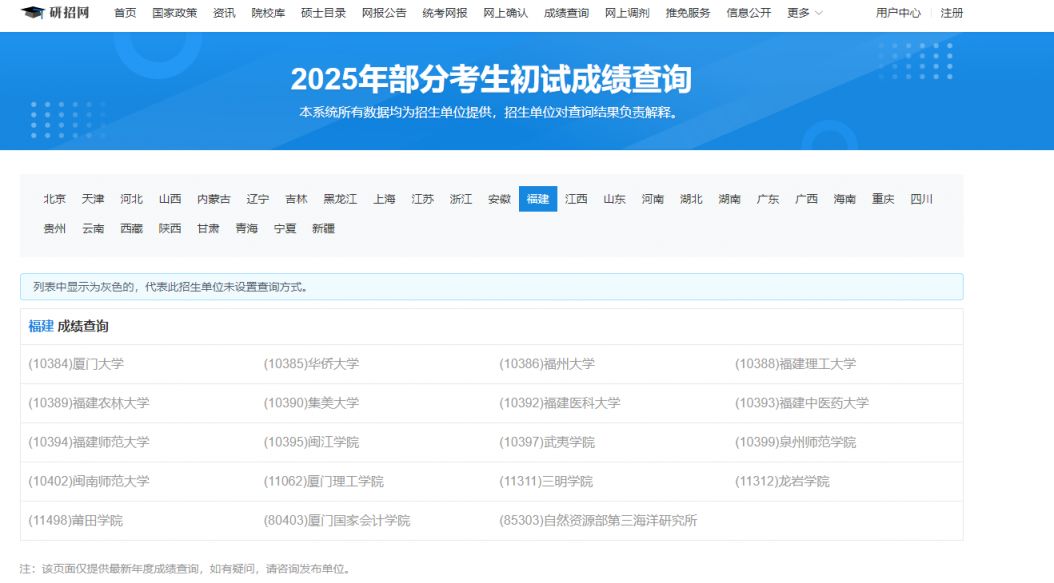This screenshot has width=1054, height=583.
Task: Select the 四川 province tab
Action: [921, 199]
